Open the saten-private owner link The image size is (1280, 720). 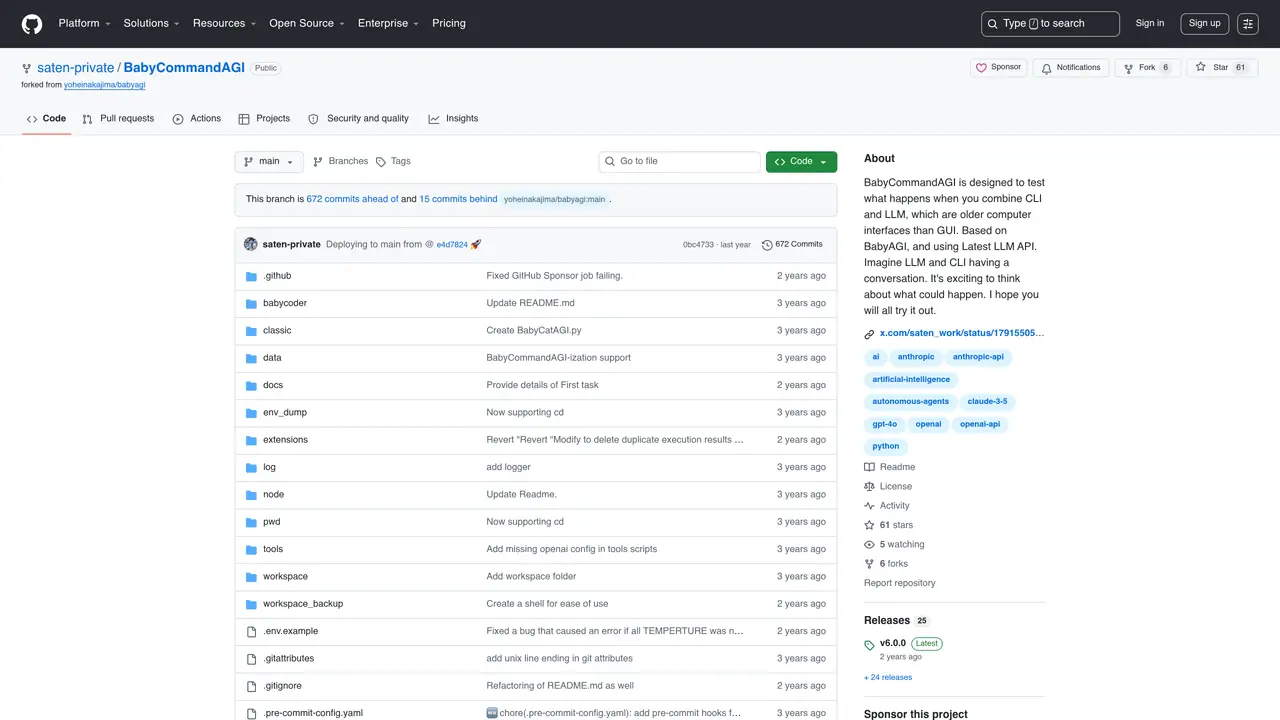[76, 68]
